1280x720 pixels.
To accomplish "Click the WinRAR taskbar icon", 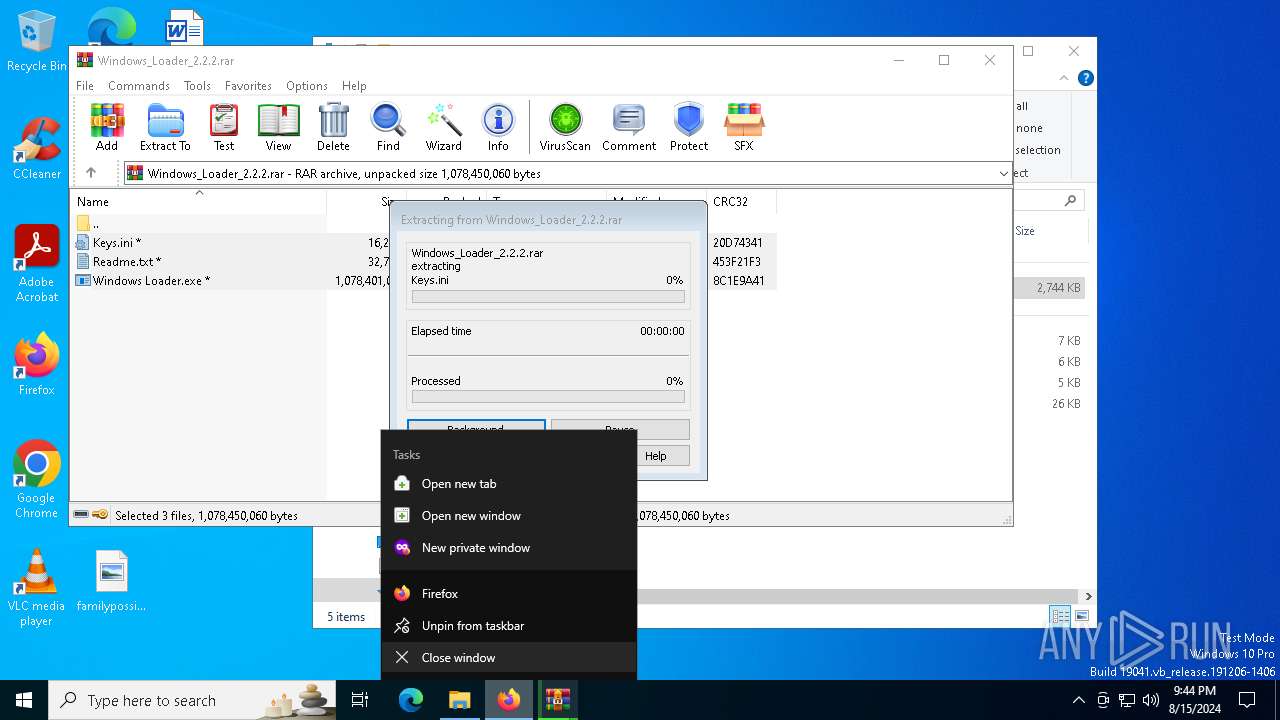I will [x=557, y=700].
